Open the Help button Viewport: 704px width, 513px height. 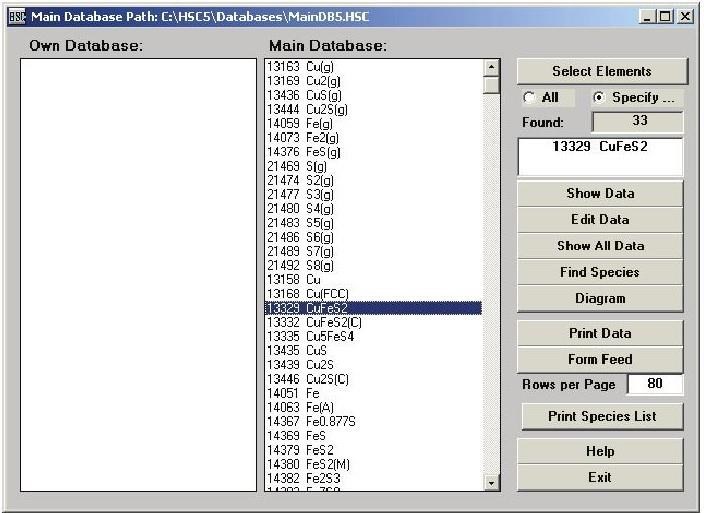600,452
